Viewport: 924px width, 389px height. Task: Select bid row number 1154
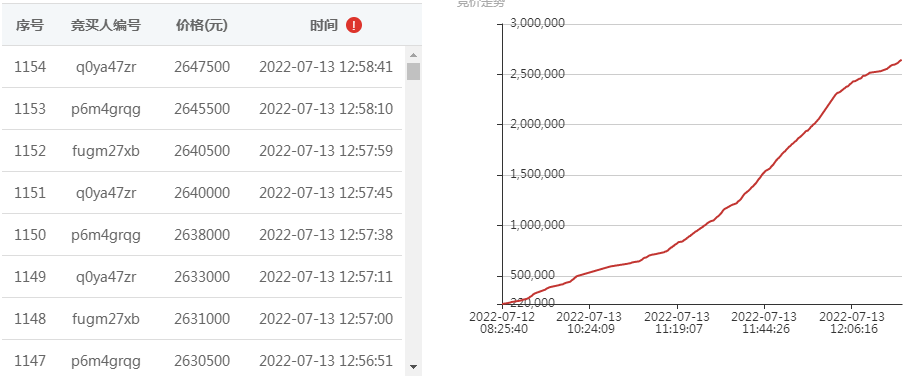(202, 67)
